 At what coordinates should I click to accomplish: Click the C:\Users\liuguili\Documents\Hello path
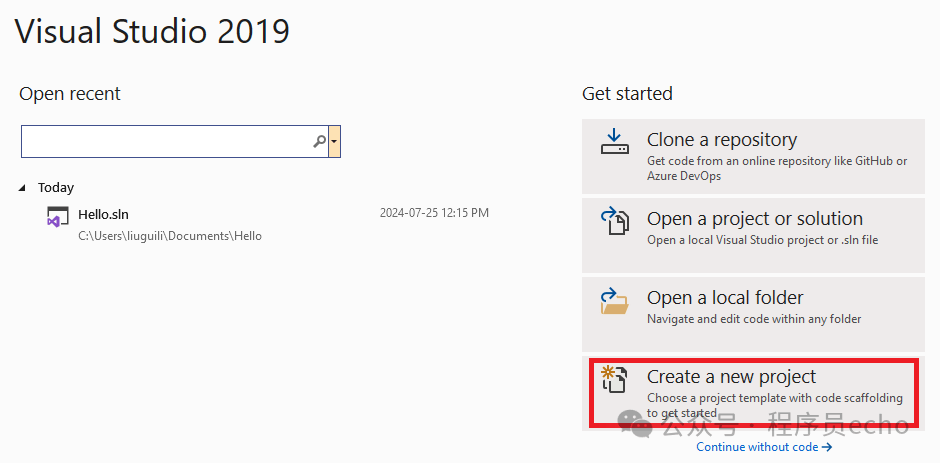[169, 236]
